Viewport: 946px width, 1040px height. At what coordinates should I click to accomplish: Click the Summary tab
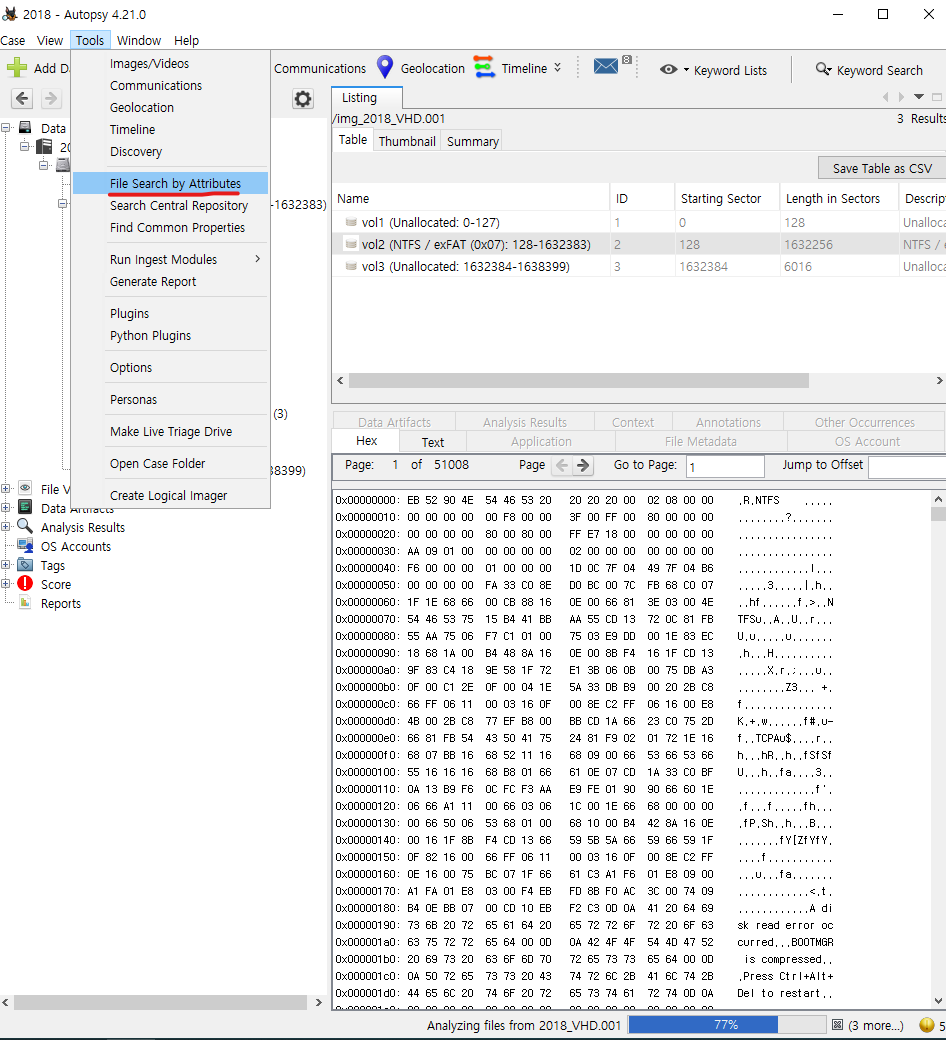(x=472, y=141)
